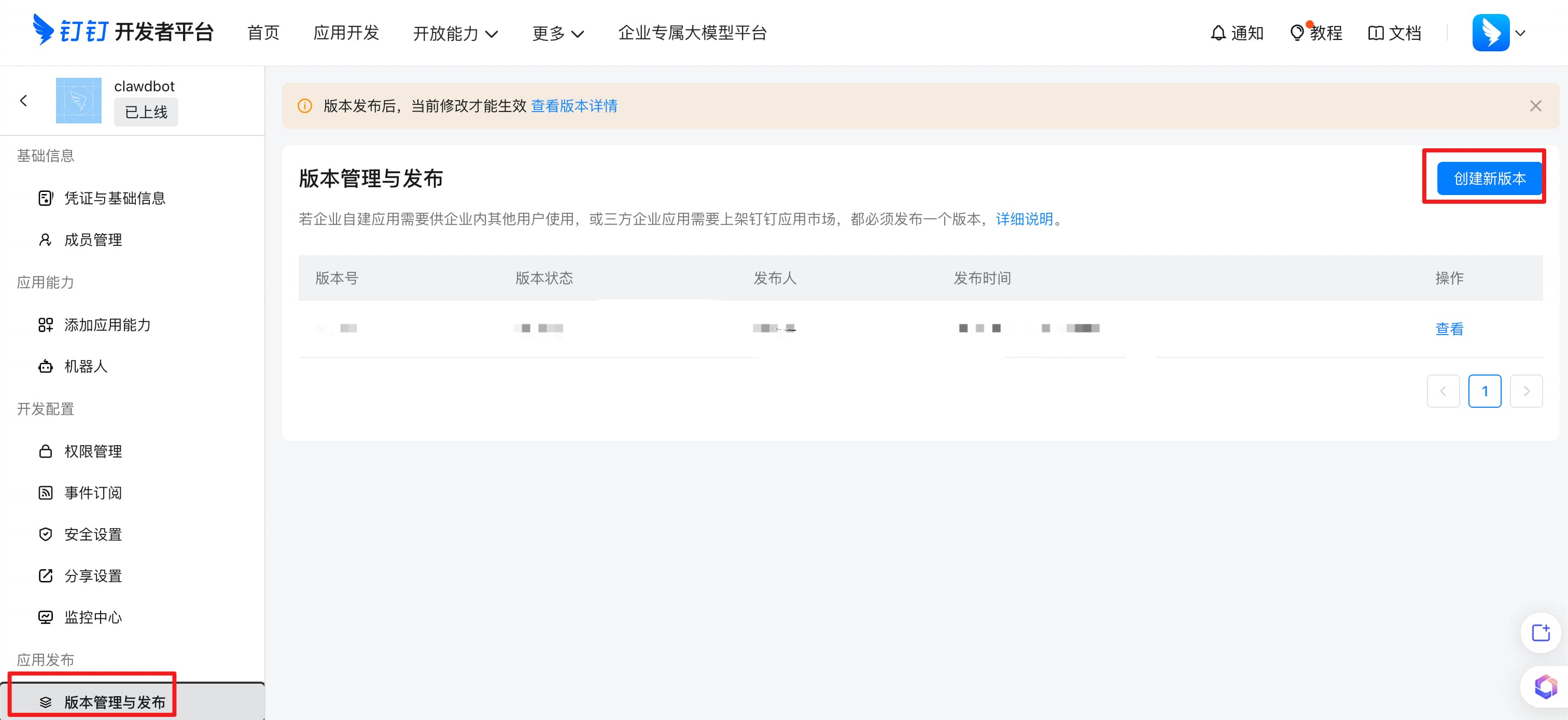Dismiss the version notice banner

point(1535,106)
